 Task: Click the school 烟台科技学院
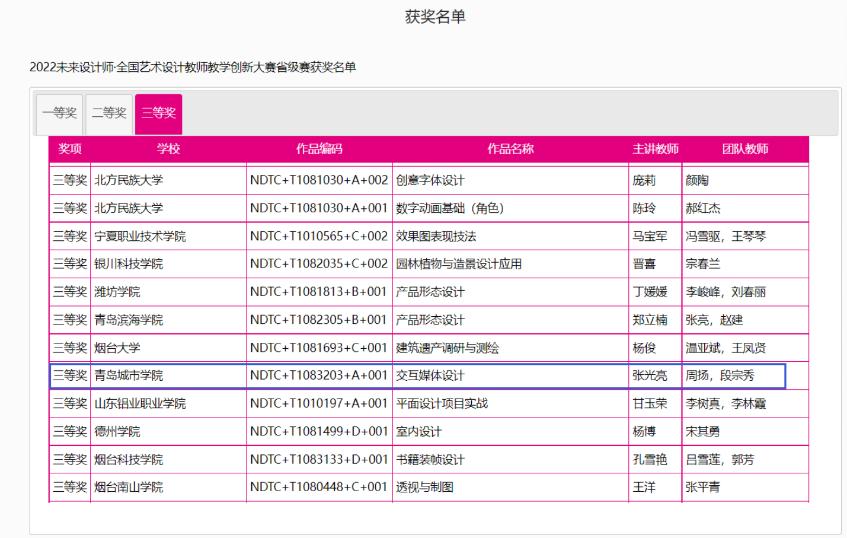[x=129, y=460]
